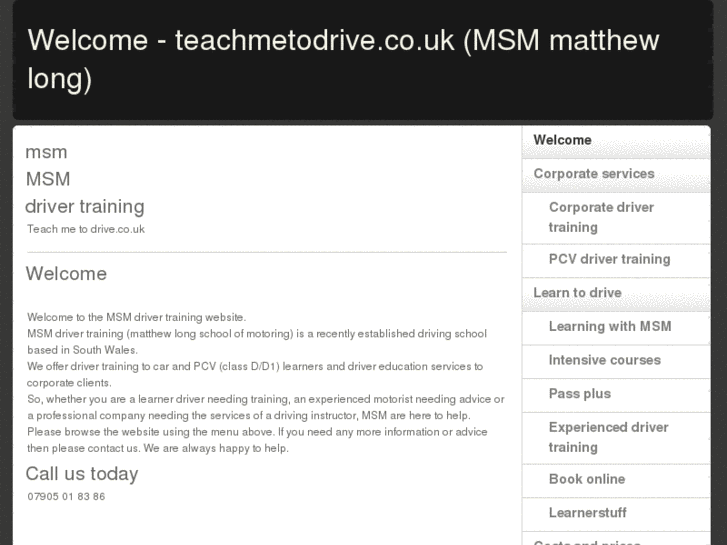Open Learning with MSM page

click(x=609, y=327)
